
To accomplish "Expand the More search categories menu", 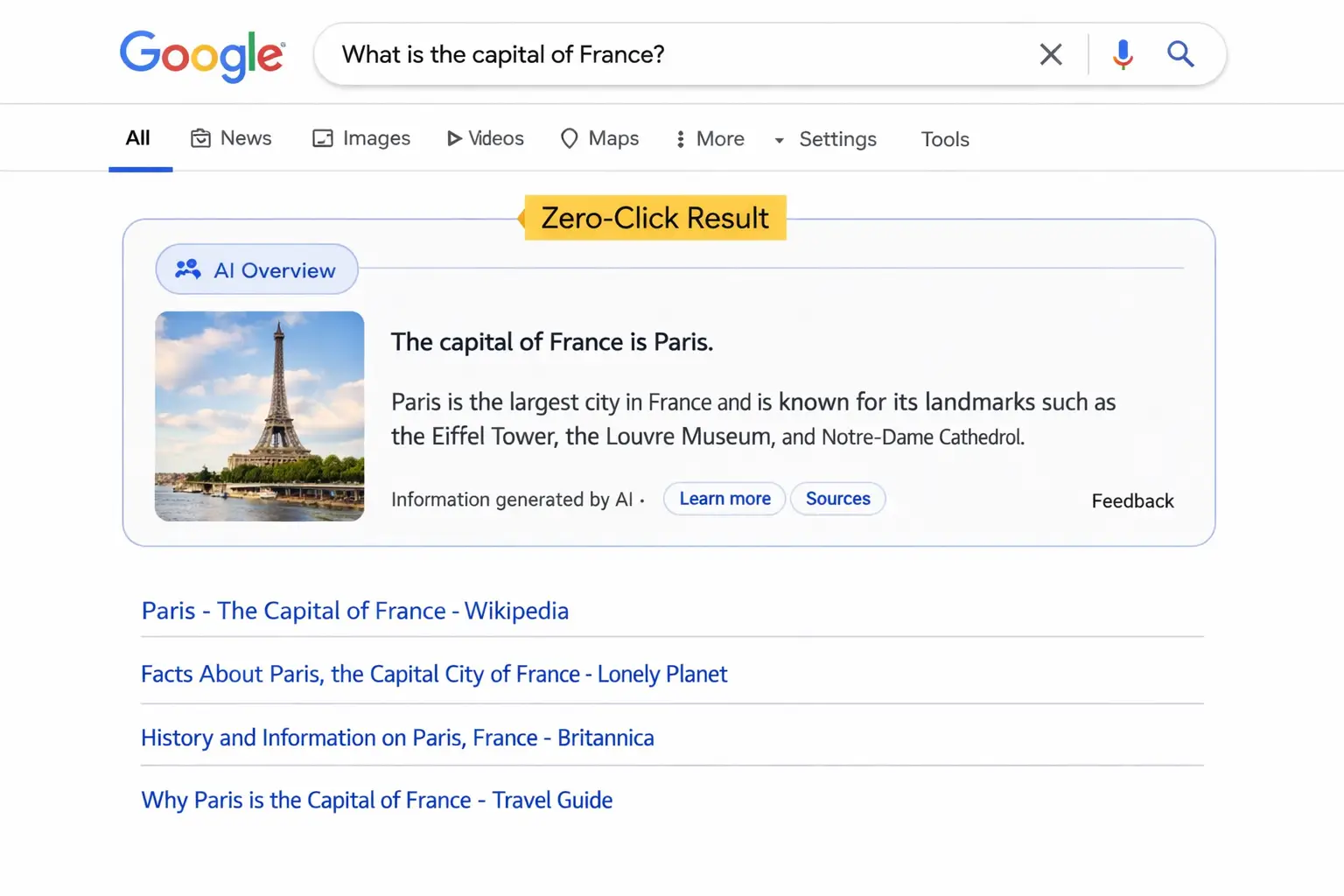I will tap(710, 138).
